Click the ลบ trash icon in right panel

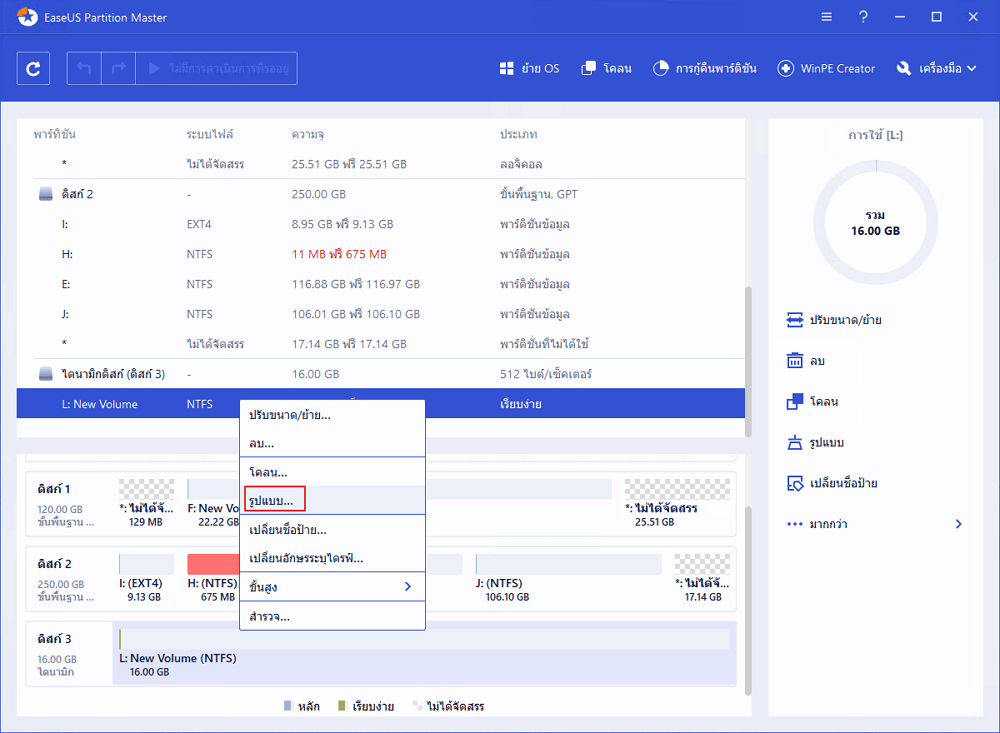(x=795, y=360)
